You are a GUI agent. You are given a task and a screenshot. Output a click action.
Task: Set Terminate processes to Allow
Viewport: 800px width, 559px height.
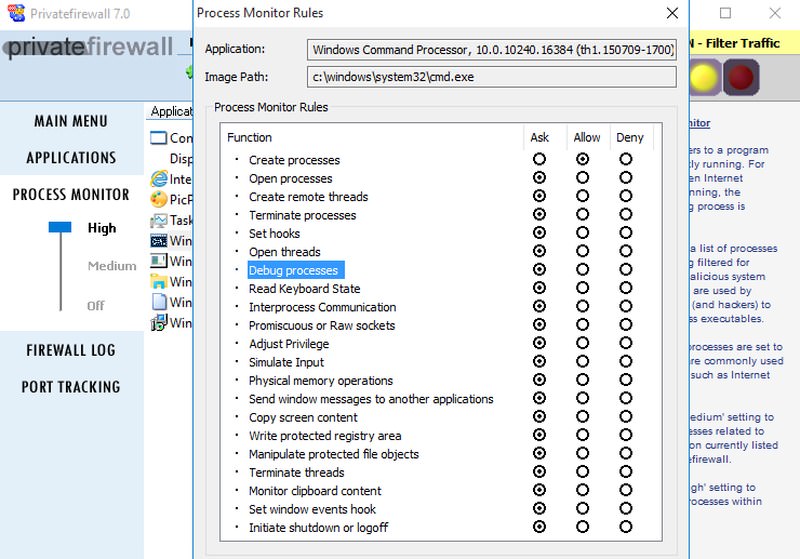point(582,214)
